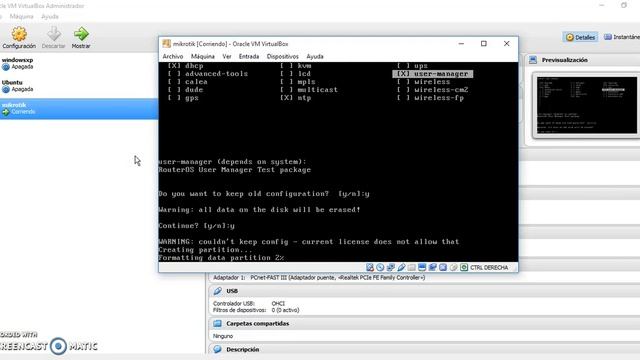This screenshot has height=360, width=640.
Task: Click the CTRL DERECHA host key label
Action: [x=489, y=268]
